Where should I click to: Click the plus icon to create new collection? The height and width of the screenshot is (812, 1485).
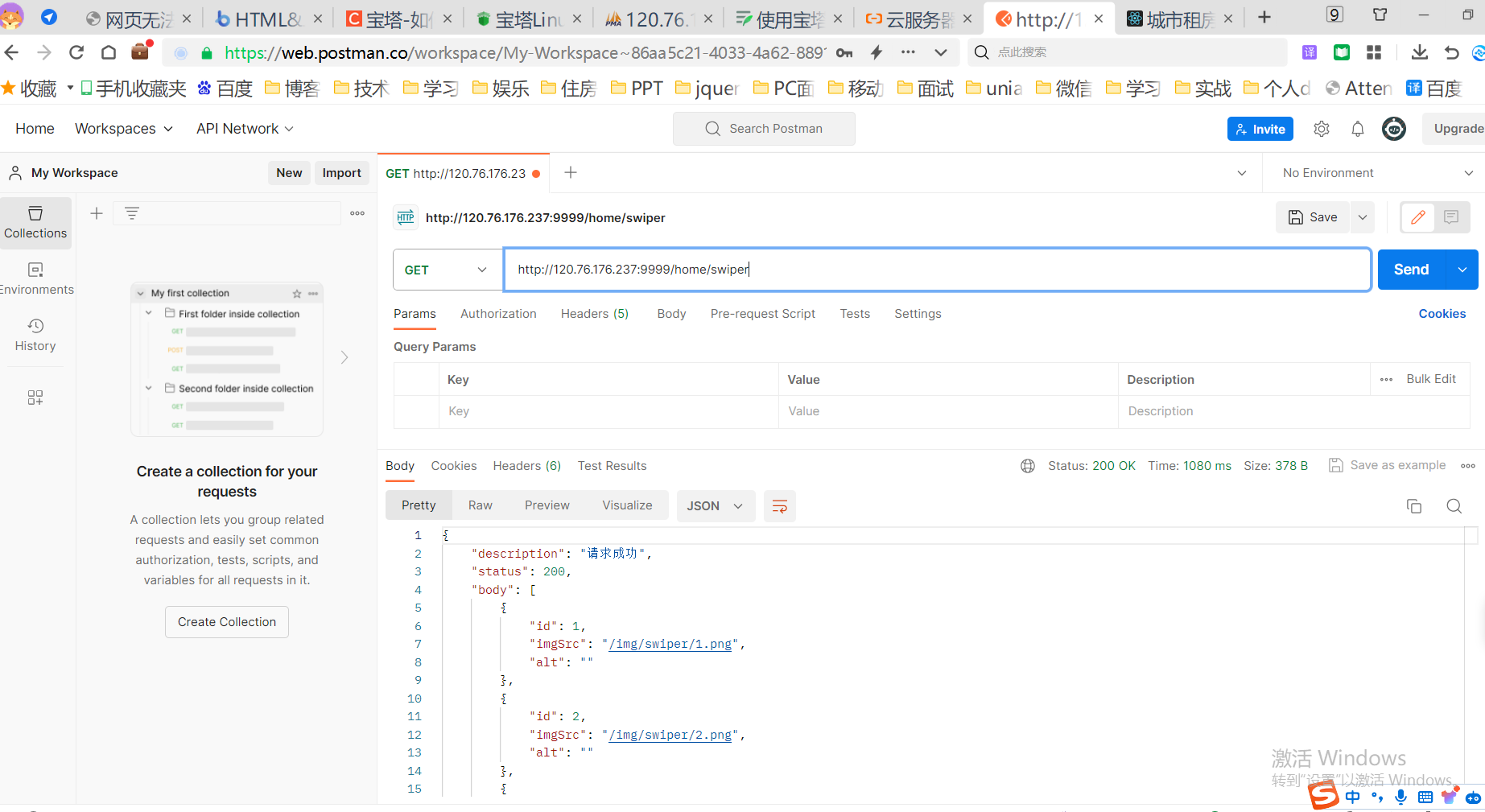97,213
